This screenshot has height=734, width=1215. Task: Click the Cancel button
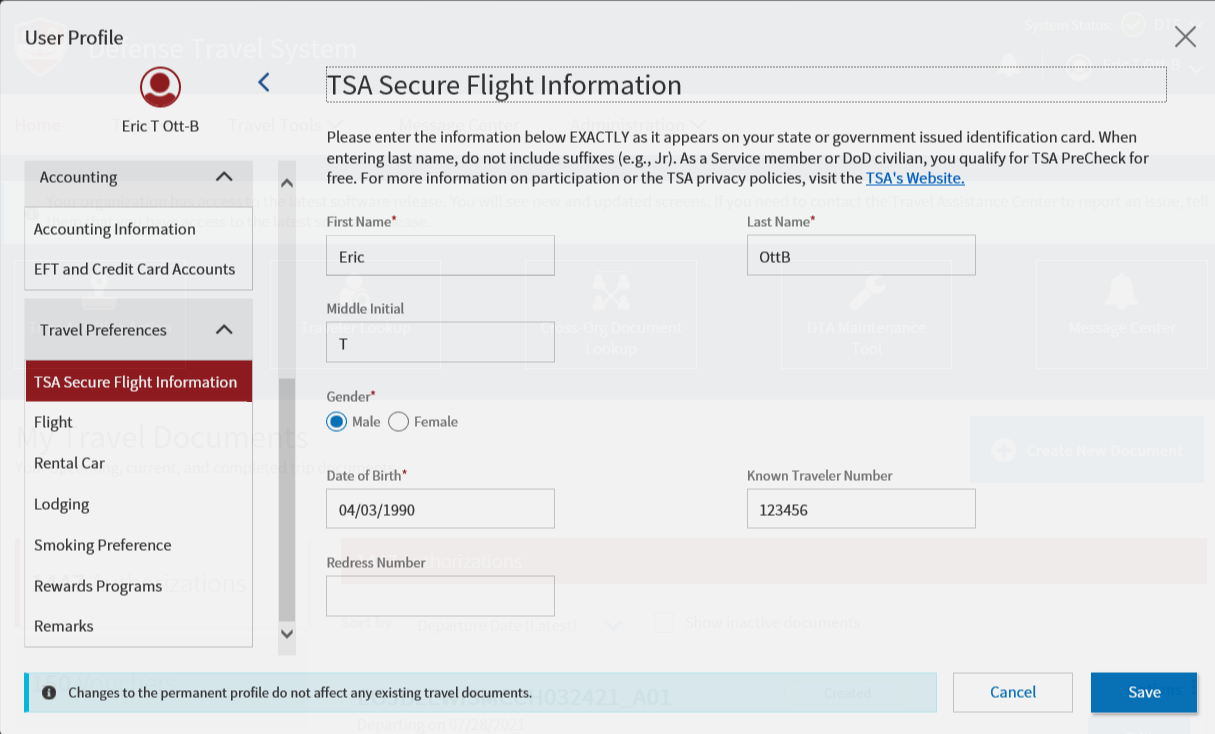(1012, 692)
